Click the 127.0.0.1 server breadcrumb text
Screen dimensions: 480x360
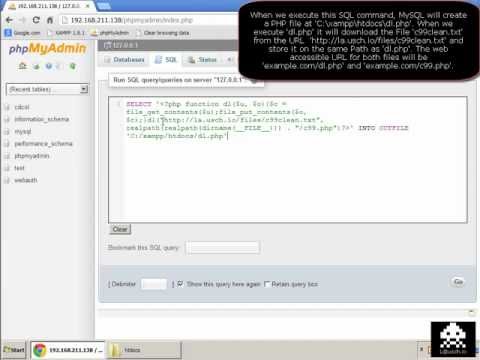125,45
